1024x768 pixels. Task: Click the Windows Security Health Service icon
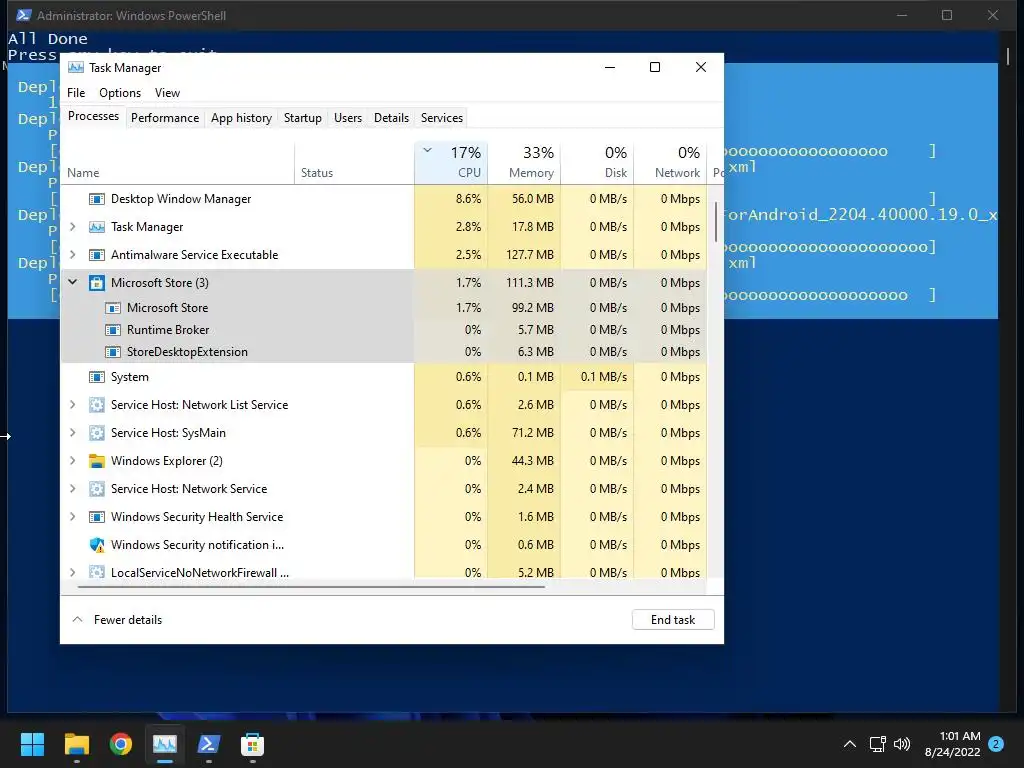97,517
